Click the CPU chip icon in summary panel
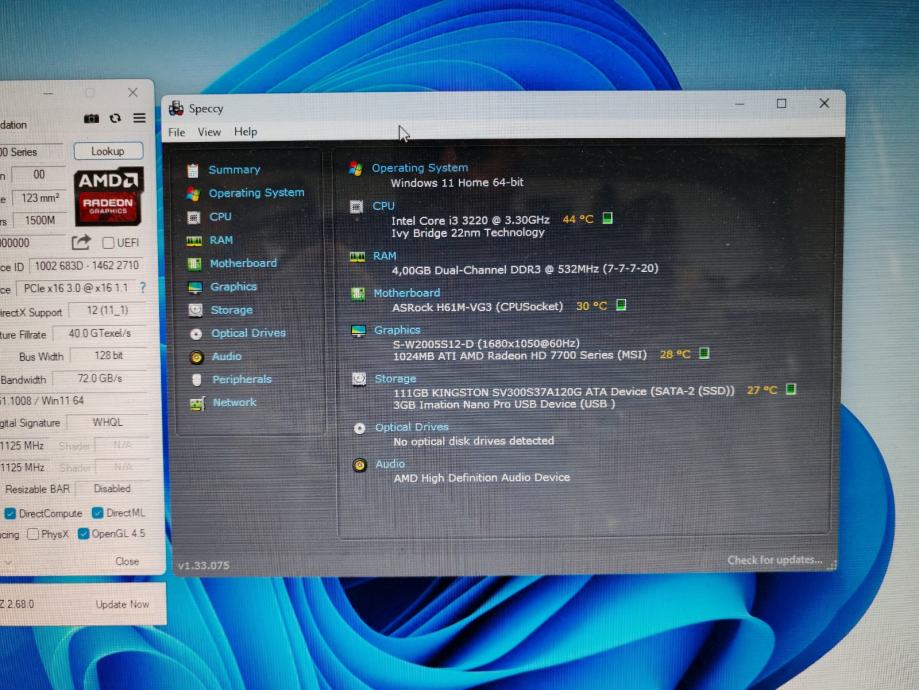The width and height of the screenshot is (919, 690). (x=356, y=206)
